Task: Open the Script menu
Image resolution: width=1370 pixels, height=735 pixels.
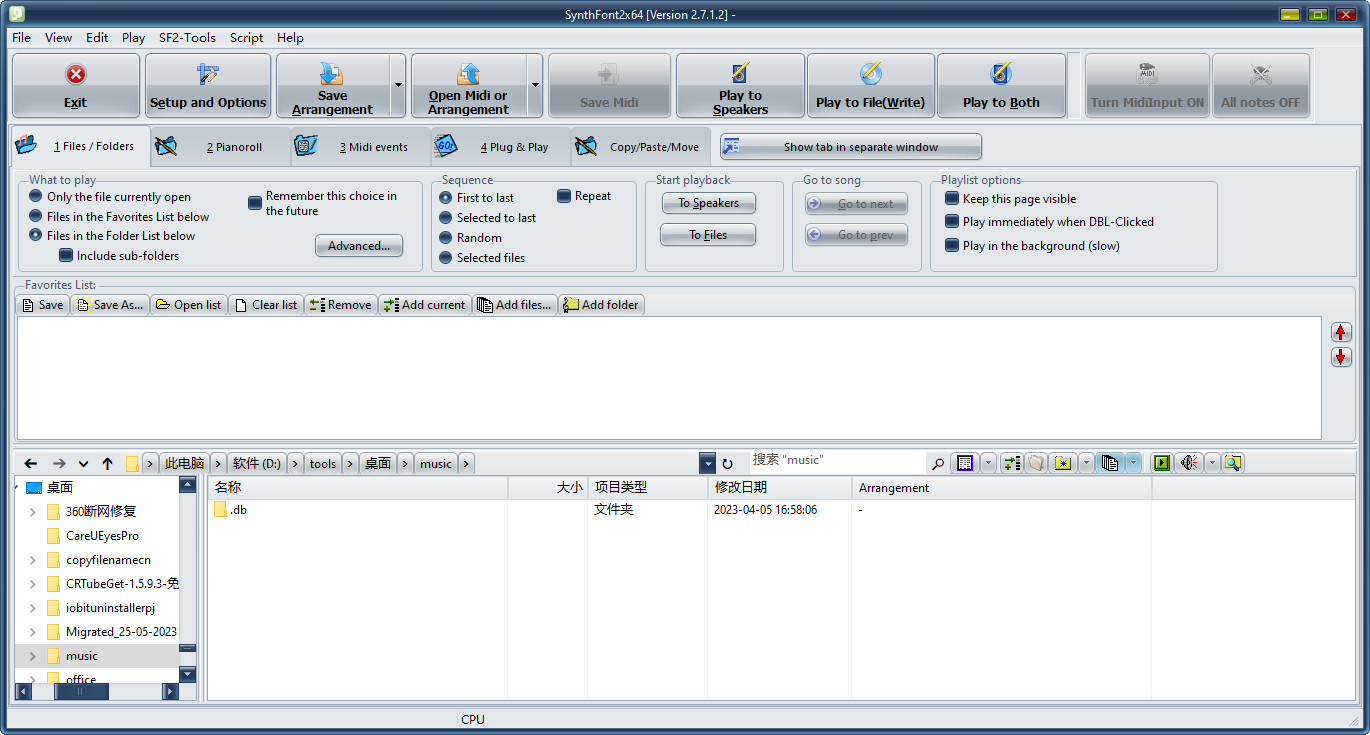Action: pyautogui.click(x=246, y=37)
